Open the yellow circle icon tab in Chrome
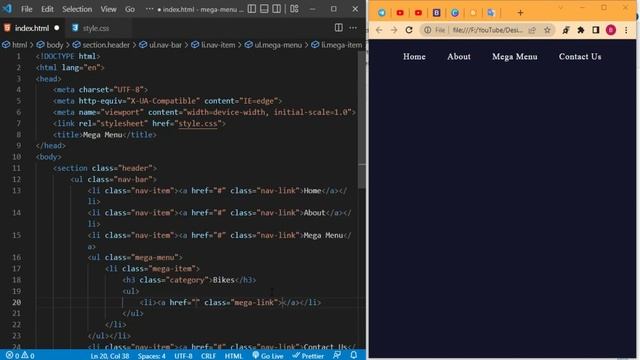640x360 pixels. click(x=473, y=13)
